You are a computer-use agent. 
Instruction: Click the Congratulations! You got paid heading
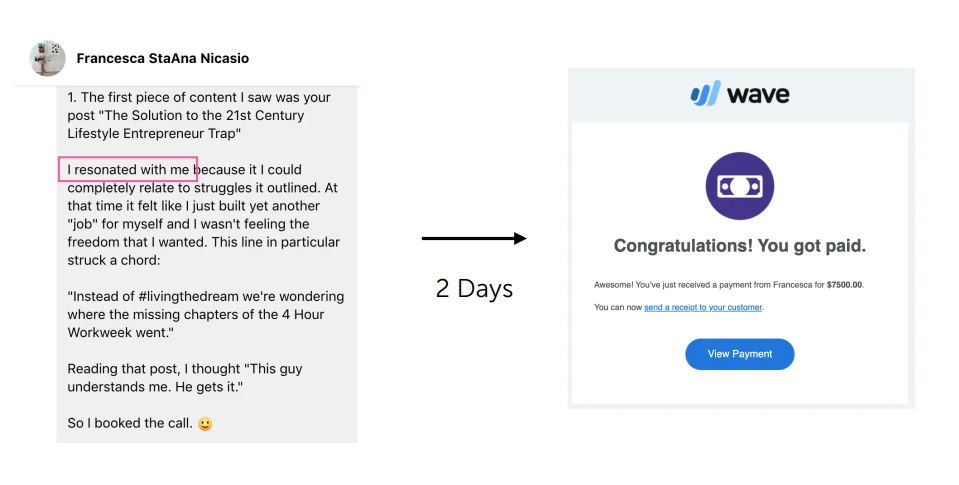coord(739,246)
